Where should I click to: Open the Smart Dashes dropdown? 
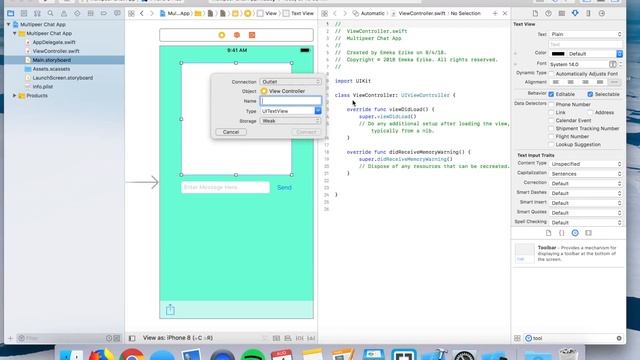tap(586, 193)
